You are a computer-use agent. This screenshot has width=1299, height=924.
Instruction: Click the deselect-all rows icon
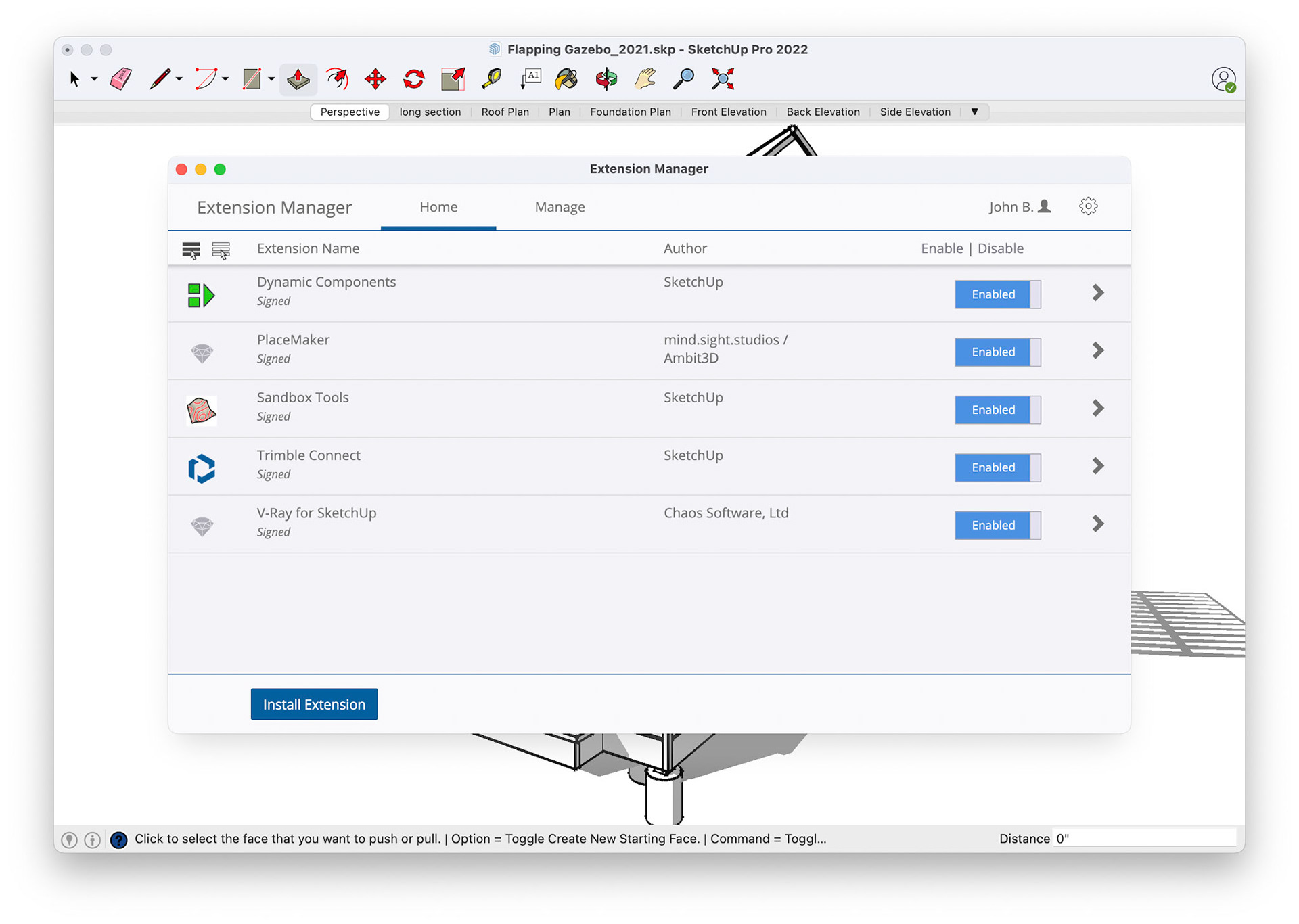point(221,250)
